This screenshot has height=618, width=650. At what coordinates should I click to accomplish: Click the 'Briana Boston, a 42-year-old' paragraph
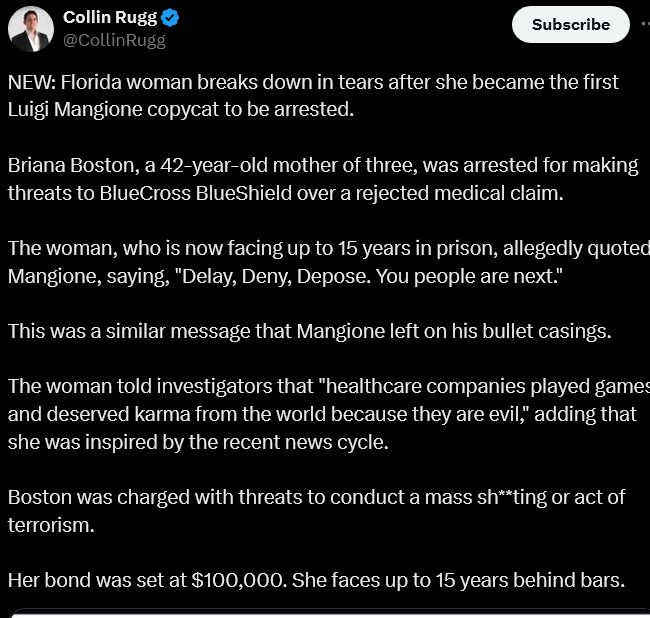323,179
